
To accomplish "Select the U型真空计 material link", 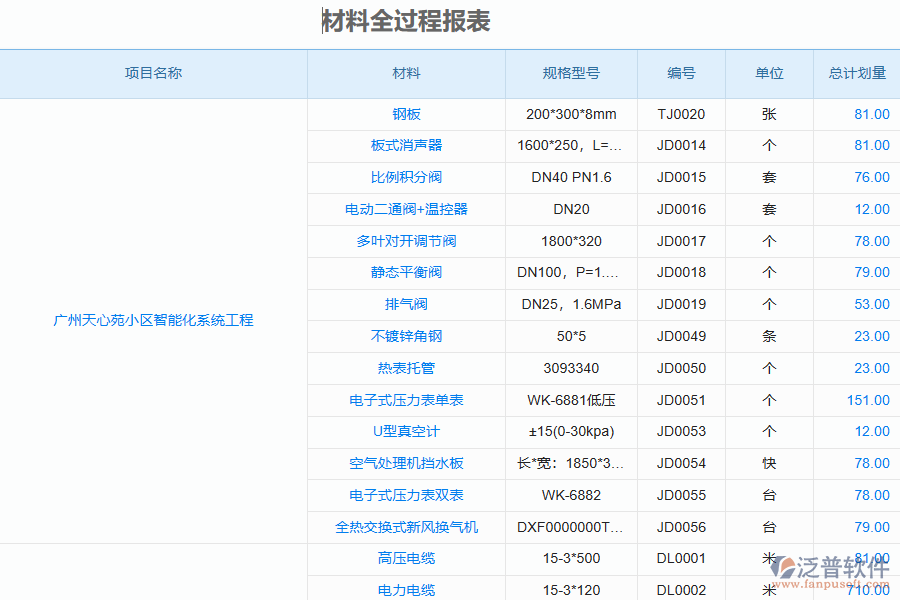I will [x=404, y=432].
